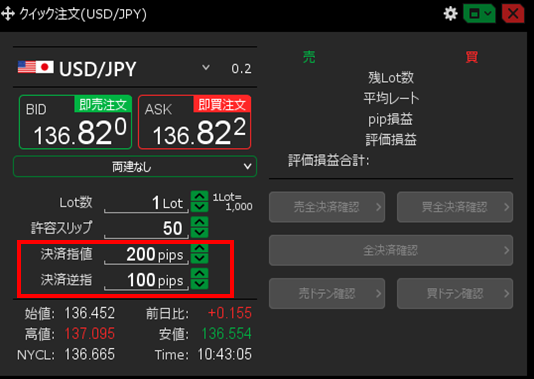Viewport: 534px width, 379px height.
Task: Decrease 許容スリップ with the down arrow
Action: (x=200, y=233)
